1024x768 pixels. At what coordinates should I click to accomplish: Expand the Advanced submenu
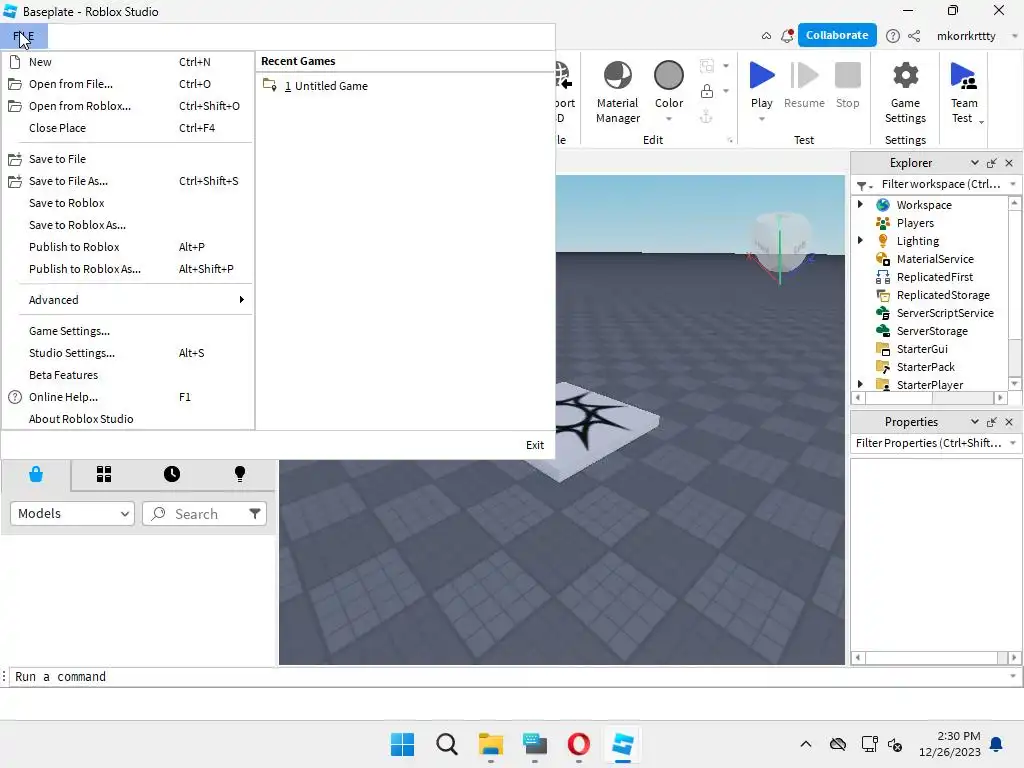[x=128, y=300]
